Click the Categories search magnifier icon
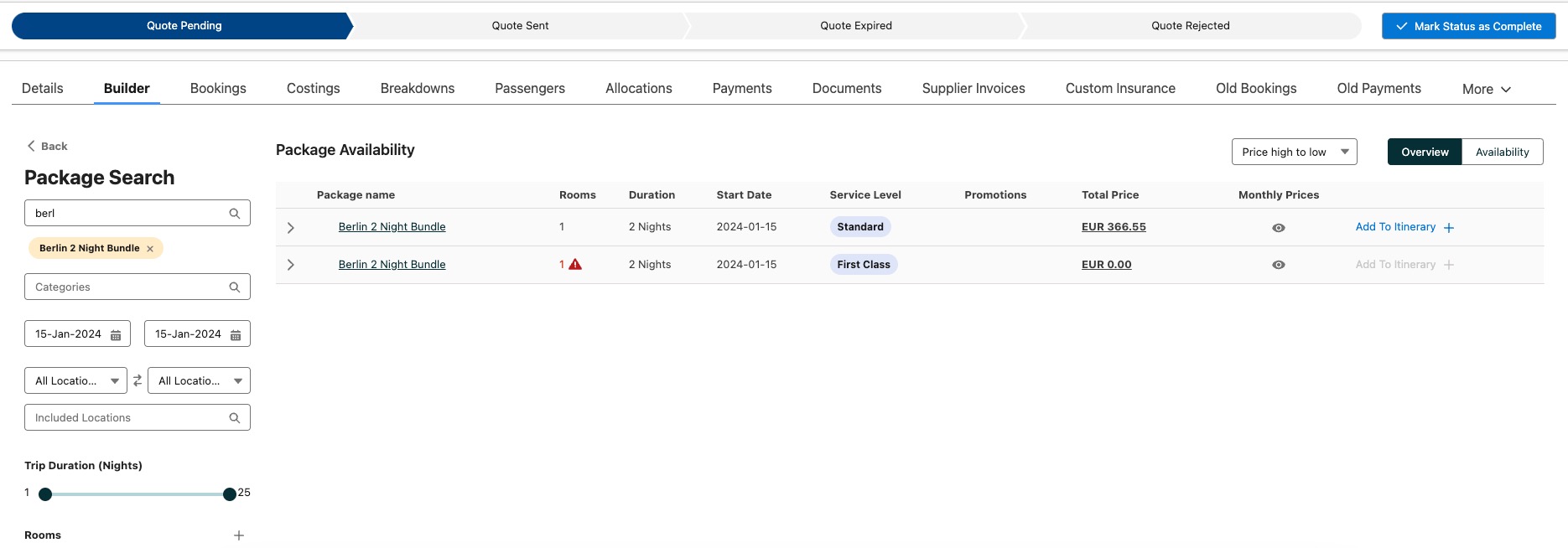This screenshot has height=548, width=1568. click(x=235, y=287)
